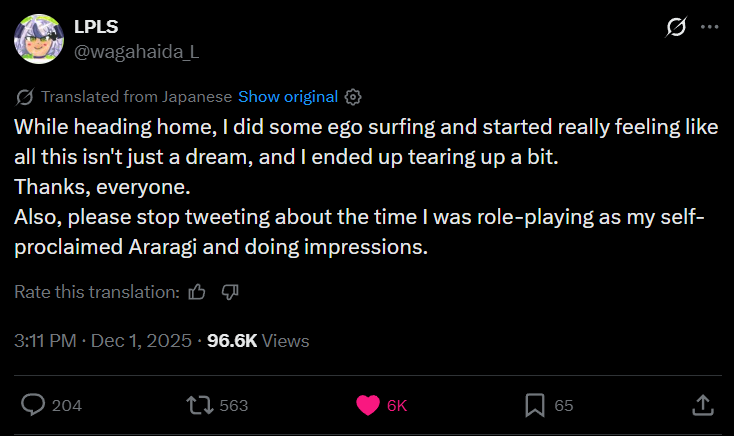This screenshot has height=436, width=734.
Task: Click the 6K likes count
Action: coord(397,406)
